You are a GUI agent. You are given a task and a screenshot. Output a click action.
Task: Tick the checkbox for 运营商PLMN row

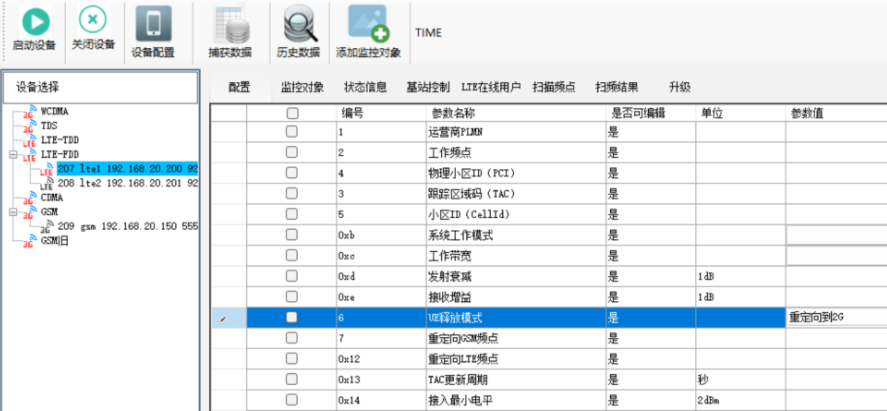pyautogui.click(x=292, y=132)
